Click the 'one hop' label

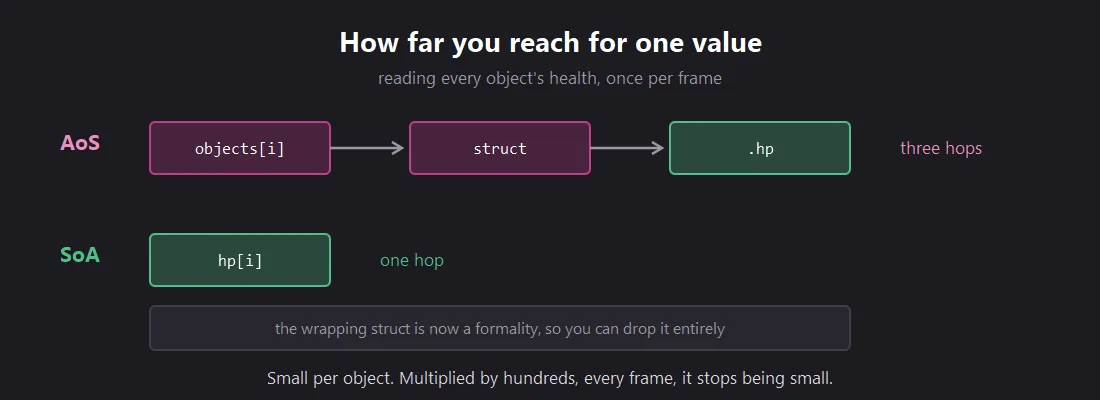click(x=412, y=261)
